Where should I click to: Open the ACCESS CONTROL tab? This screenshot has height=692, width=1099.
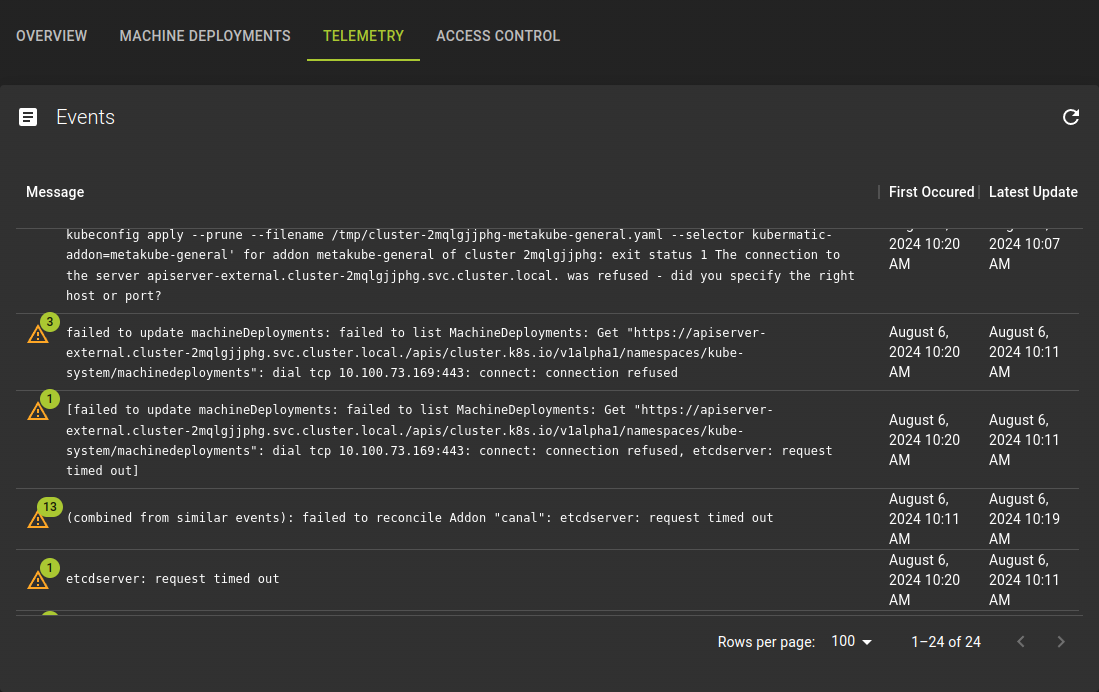[498, 36]
